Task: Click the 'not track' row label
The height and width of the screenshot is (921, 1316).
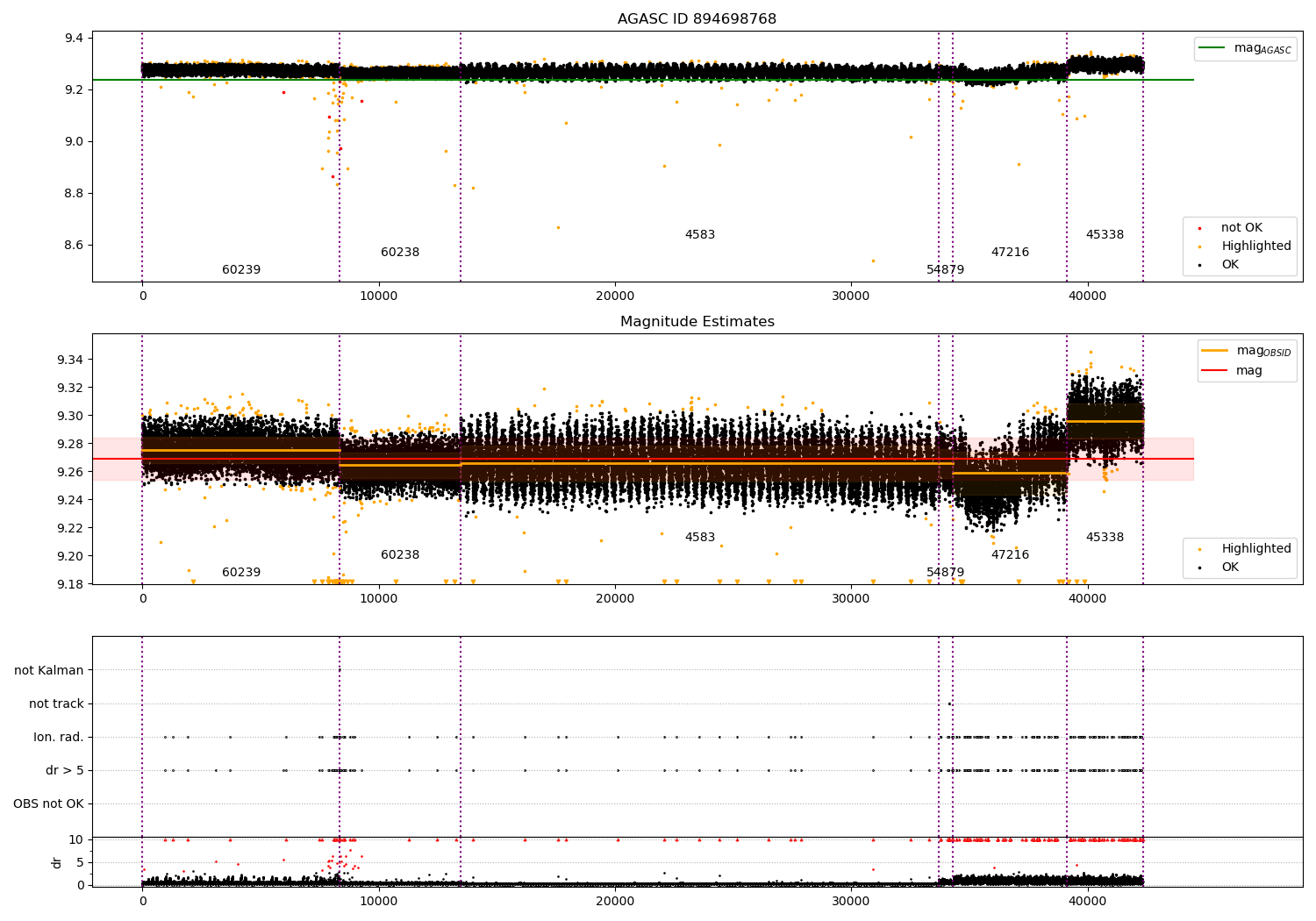Action: click(56, 703)
